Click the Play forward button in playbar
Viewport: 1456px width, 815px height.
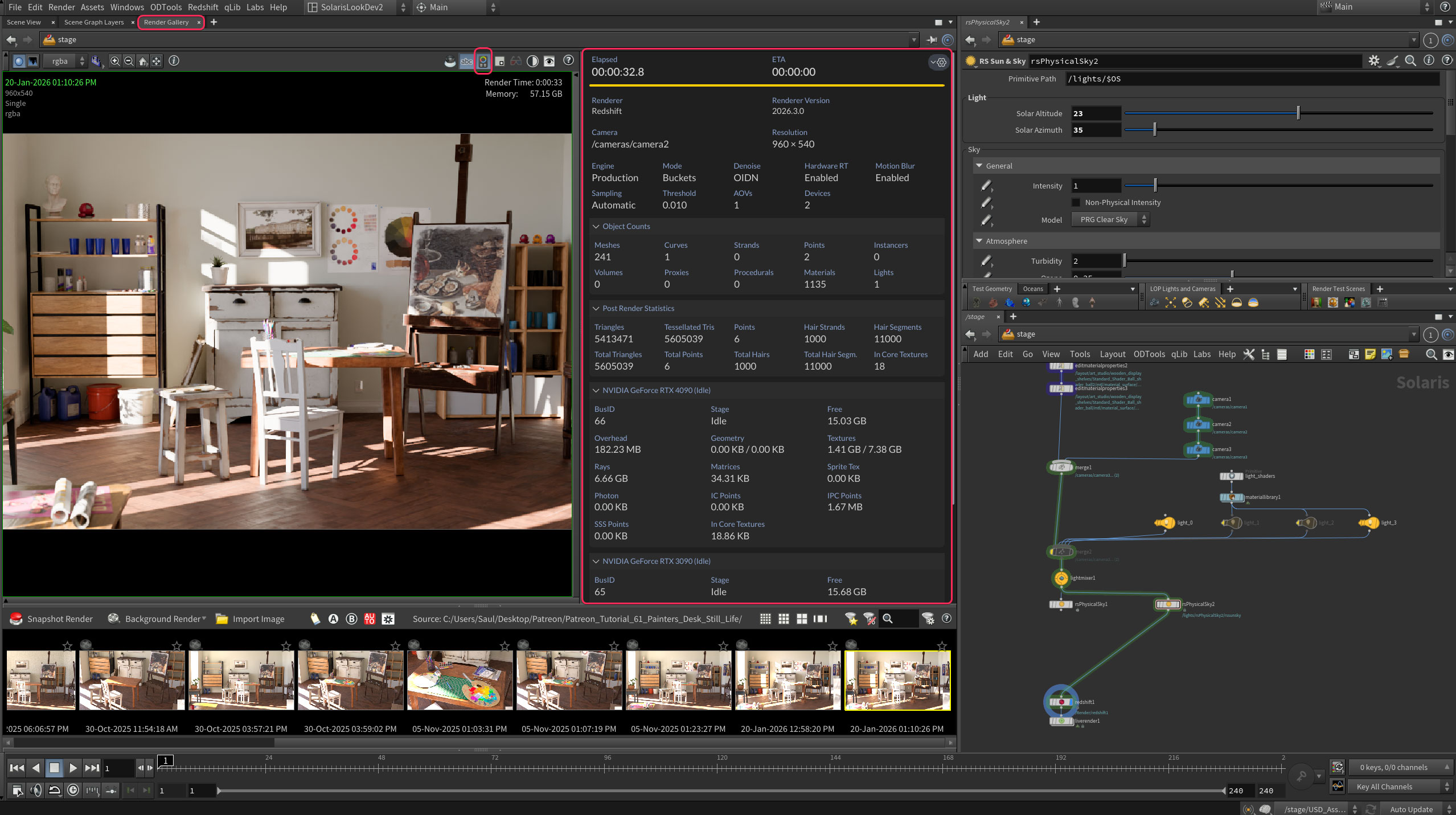73,768
